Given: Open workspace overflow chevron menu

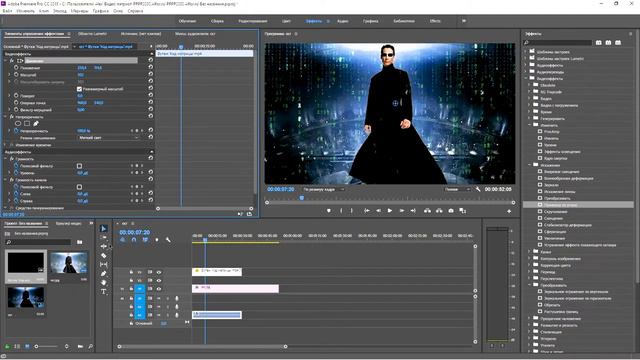Looking at the screenshot, I should [x=464, y=21].
